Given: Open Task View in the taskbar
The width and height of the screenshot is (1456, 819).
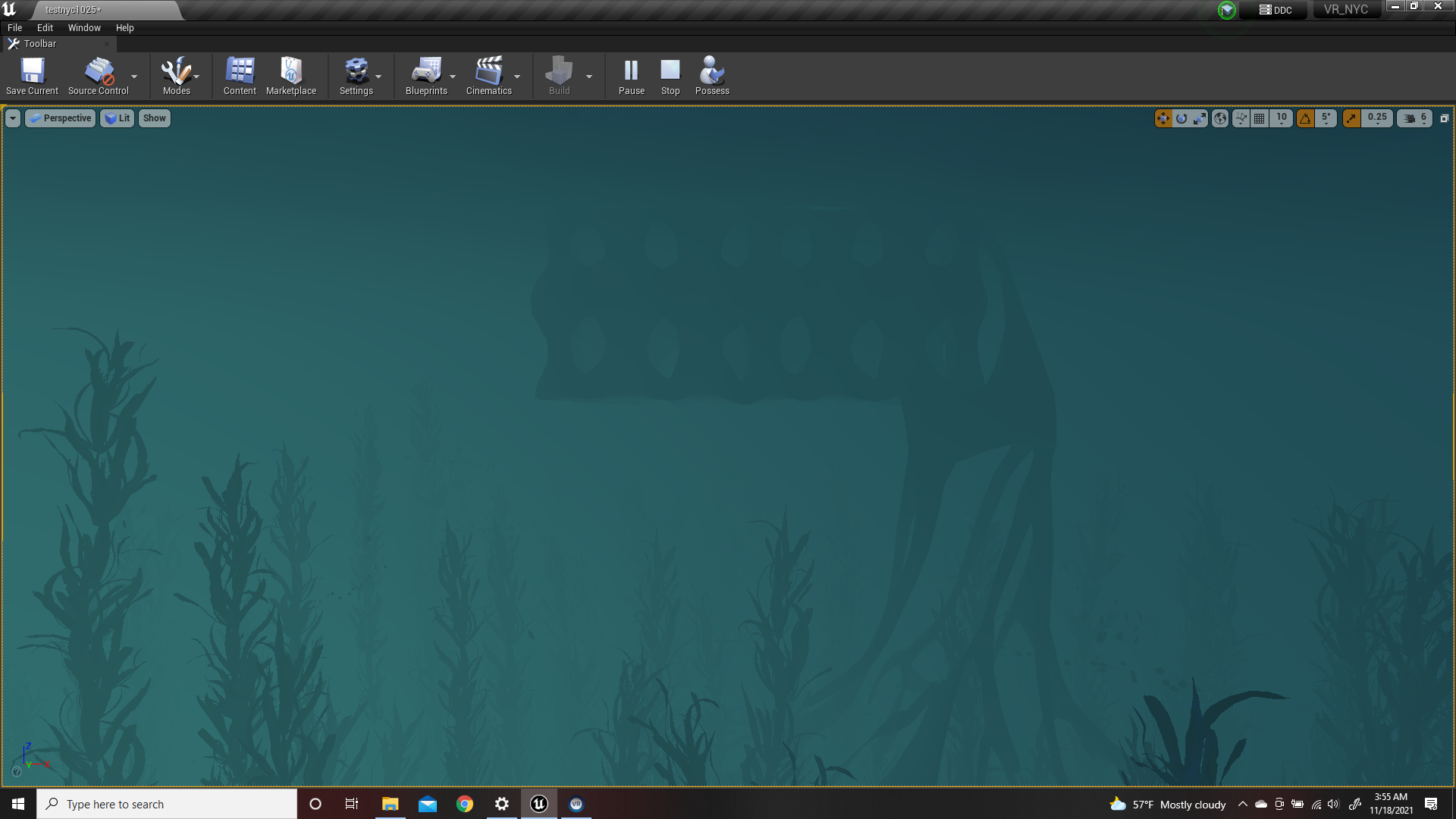Looking at the screenshot, I should click(x=352, y=804).
